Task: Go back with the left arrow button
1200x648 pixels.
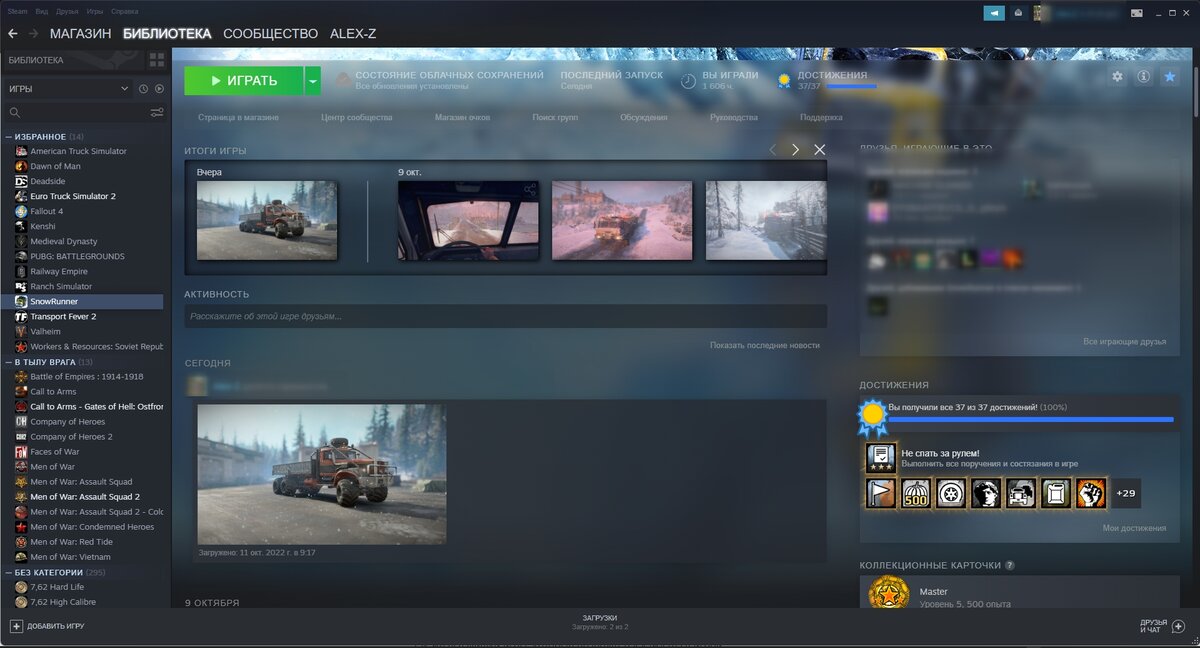Action: 13,33
